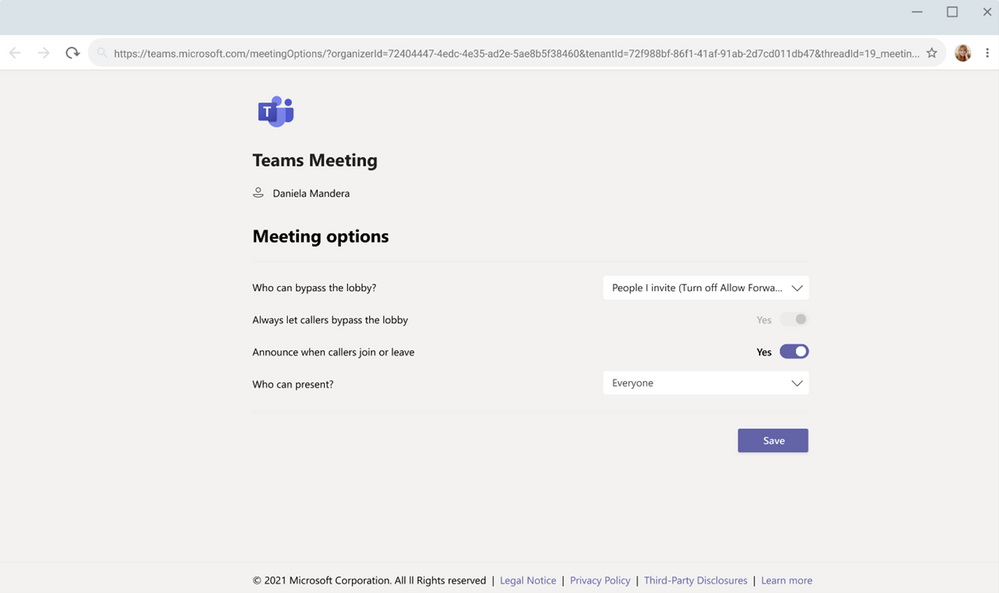Open the browser profile avatar
This screenshot has height=593, width=999.
962,53
